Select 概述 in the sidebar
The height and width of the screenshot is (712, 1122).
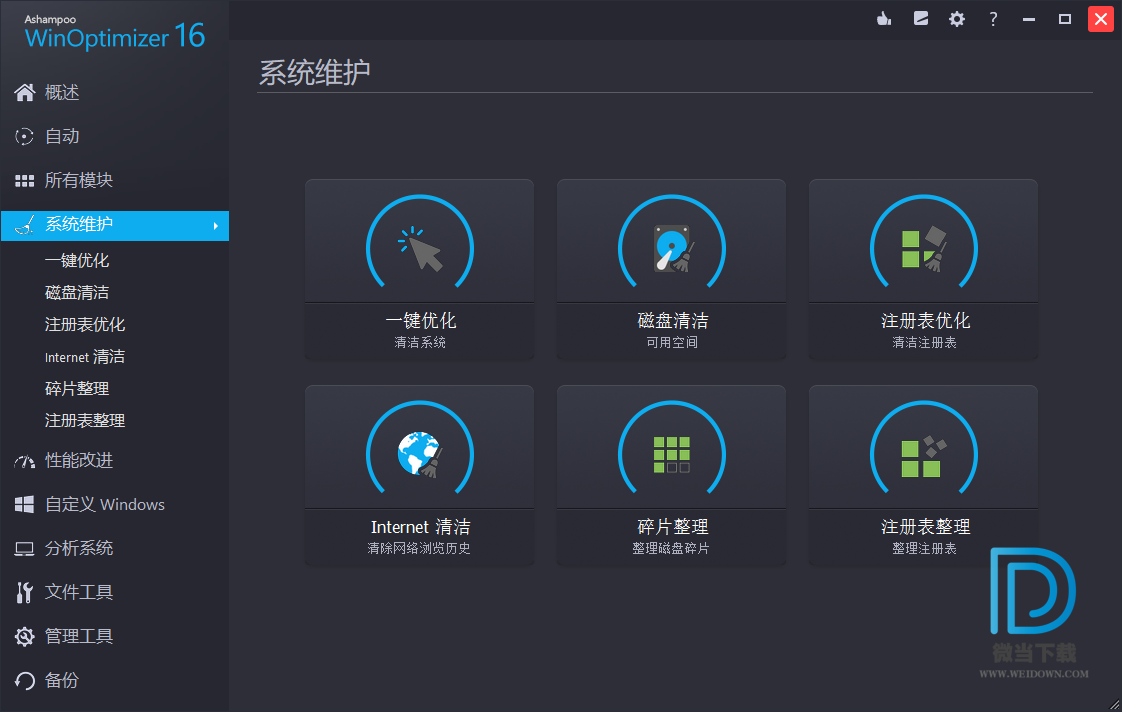pyautogui.click(x=62, y=92)
